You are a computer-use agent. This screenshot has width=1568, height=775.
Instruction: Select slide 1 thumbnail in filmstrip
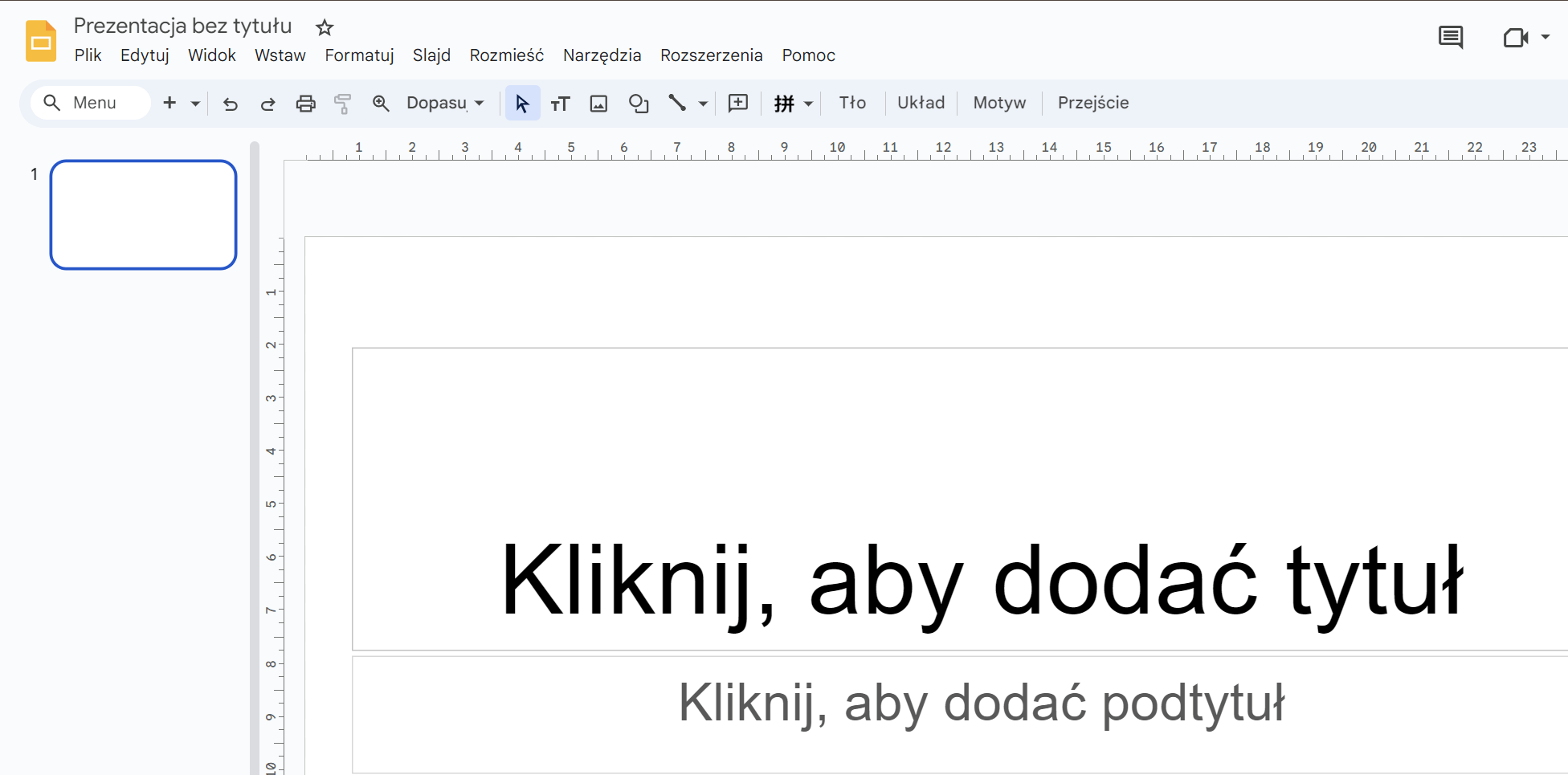143,214
